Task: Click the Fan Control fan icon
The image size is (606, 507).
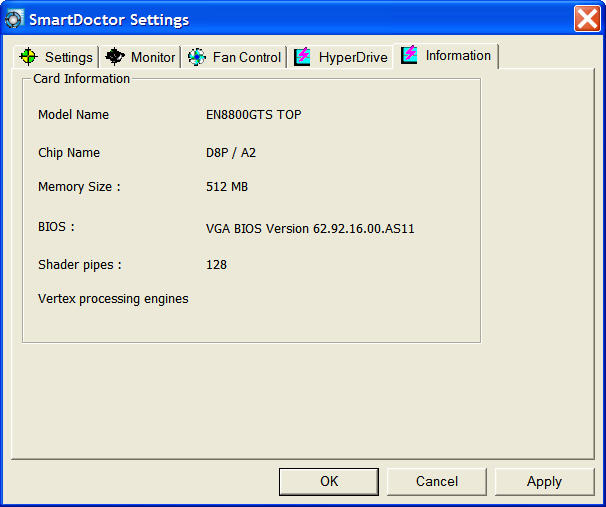Action: tap(197, 57)
